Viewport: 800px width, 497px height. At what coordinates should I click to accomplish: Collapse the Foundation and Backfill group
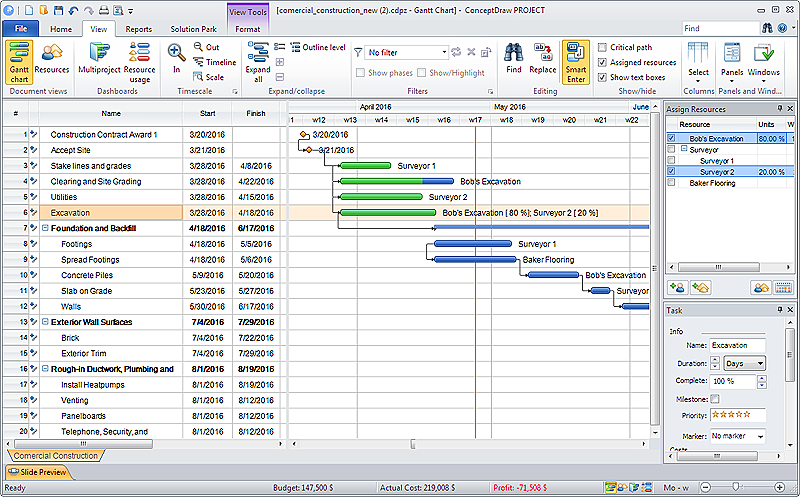45,228
